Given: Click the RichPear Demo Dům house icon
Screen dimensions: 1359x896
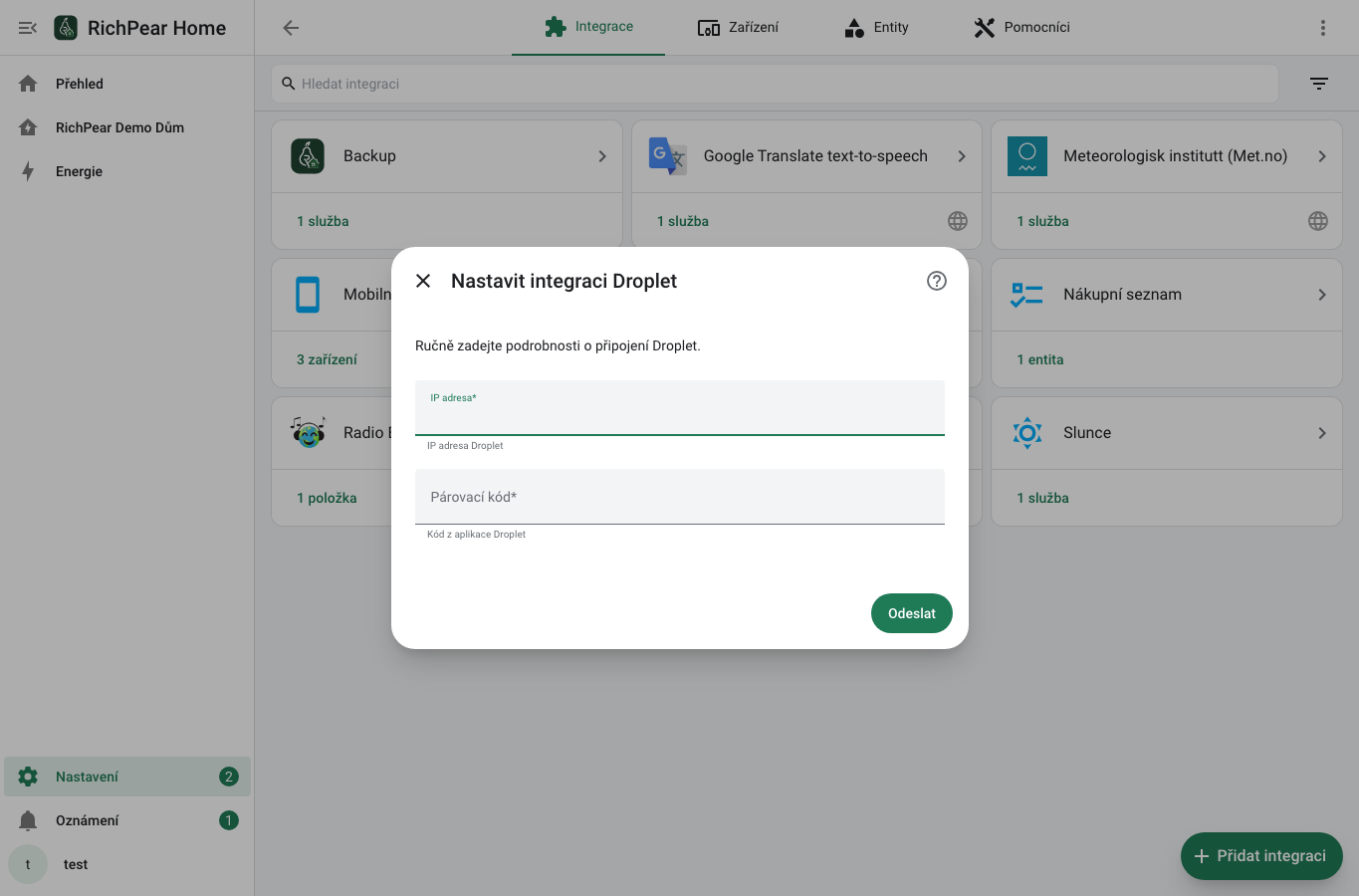Looking at the screenshot, I should 28,127.
